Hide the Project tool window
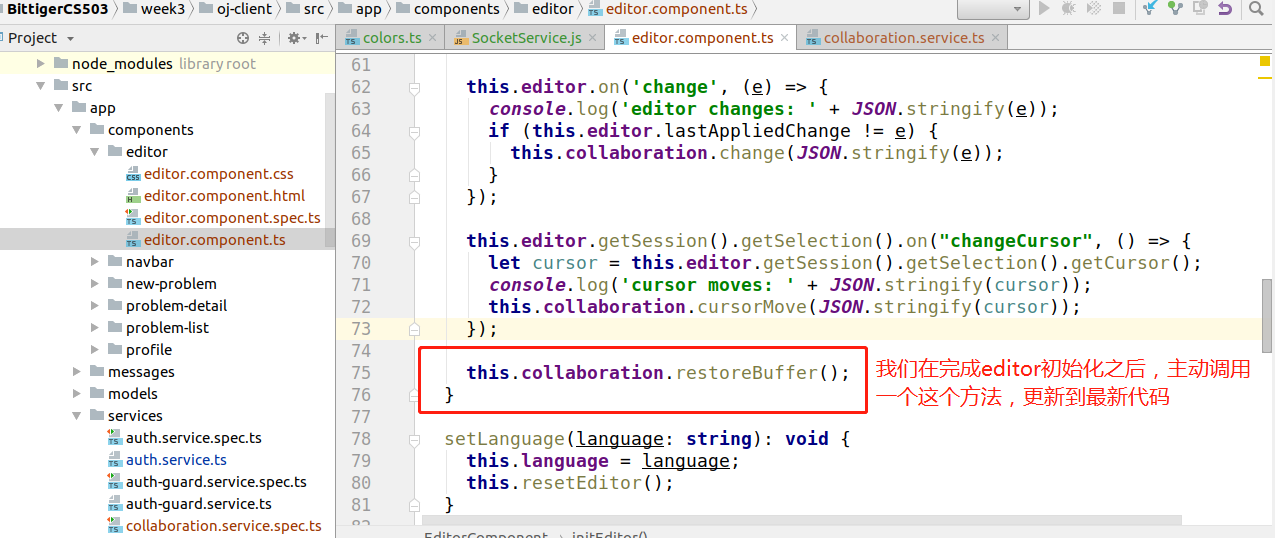Screen dimensions: 1275x538 (322, 38)
